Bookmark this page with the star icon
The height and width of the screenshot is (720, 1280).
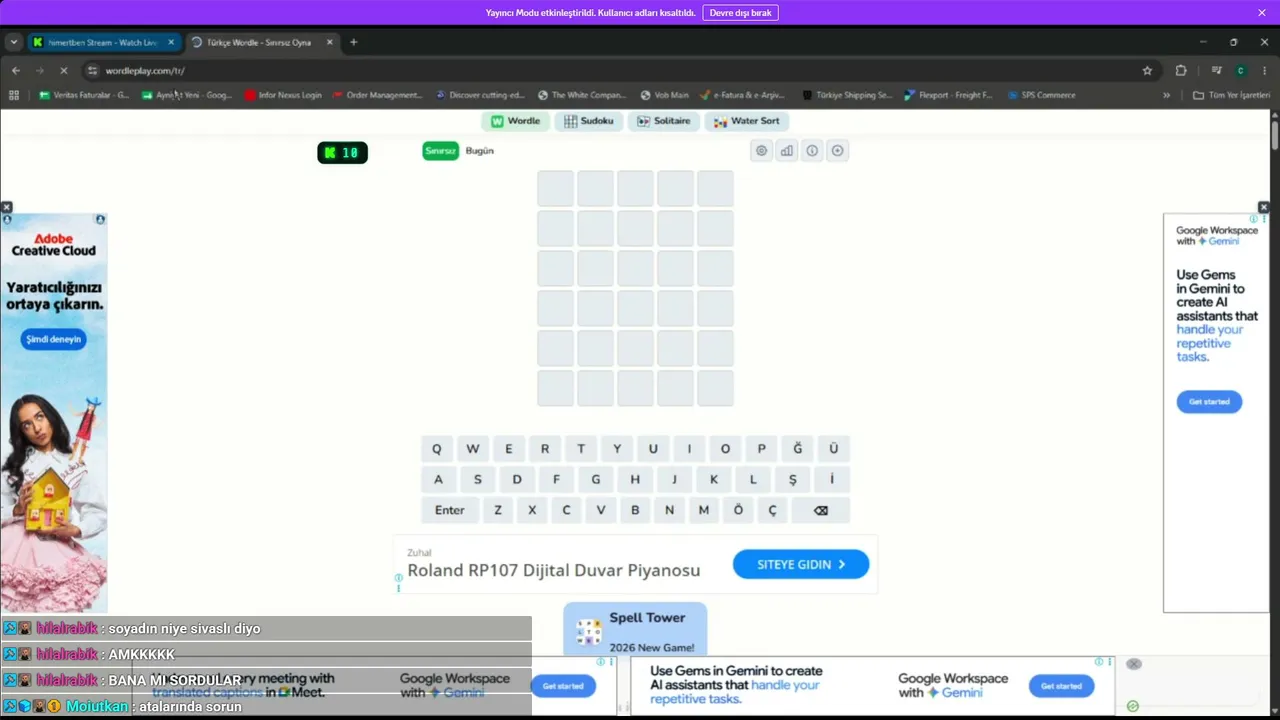(1147, 71)
